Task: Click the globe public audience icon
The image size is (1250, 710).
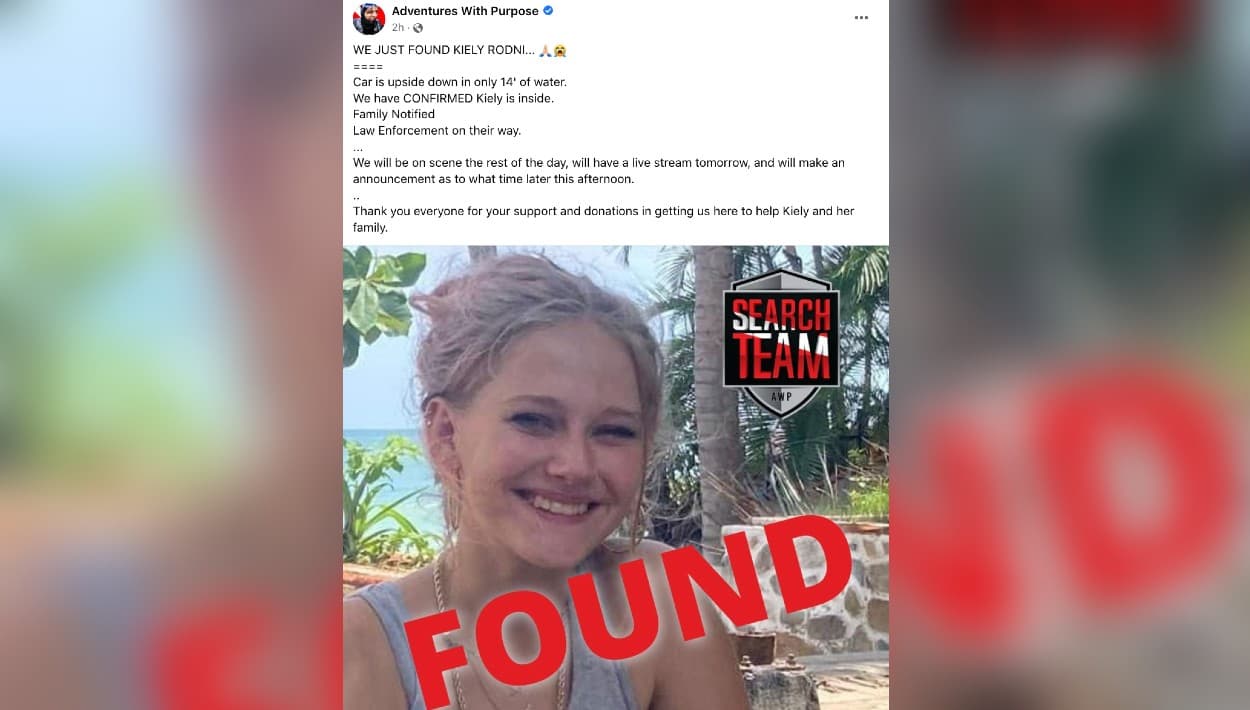Action: (x=418, y=28)
